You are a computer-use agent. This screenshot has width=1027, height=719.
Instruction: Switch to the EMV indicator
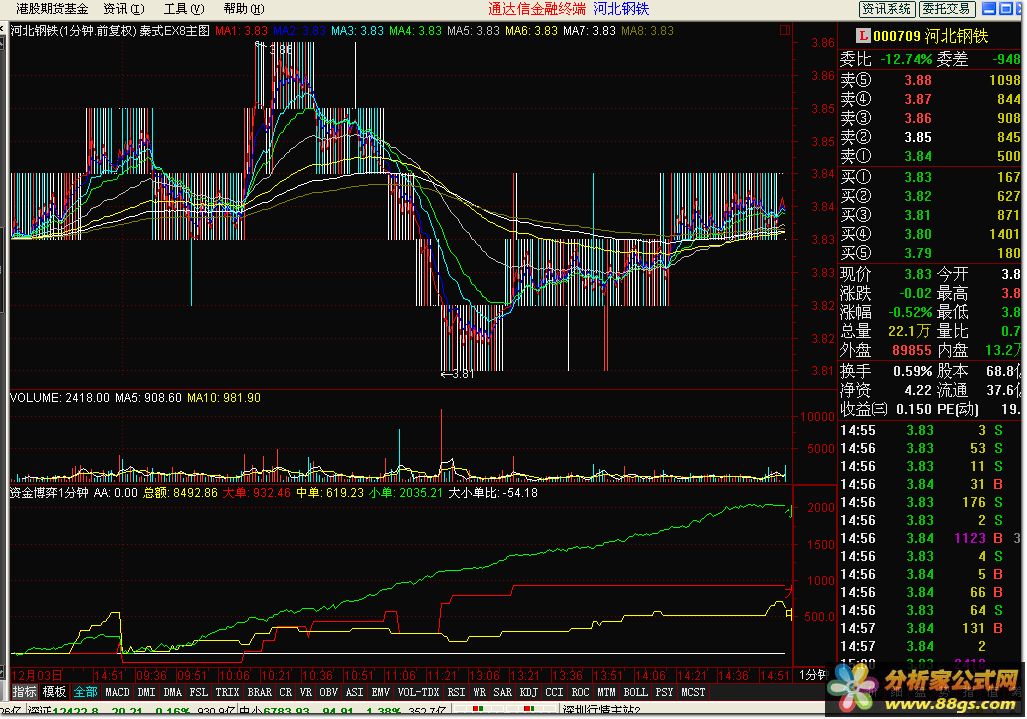(x=381, y=692)
